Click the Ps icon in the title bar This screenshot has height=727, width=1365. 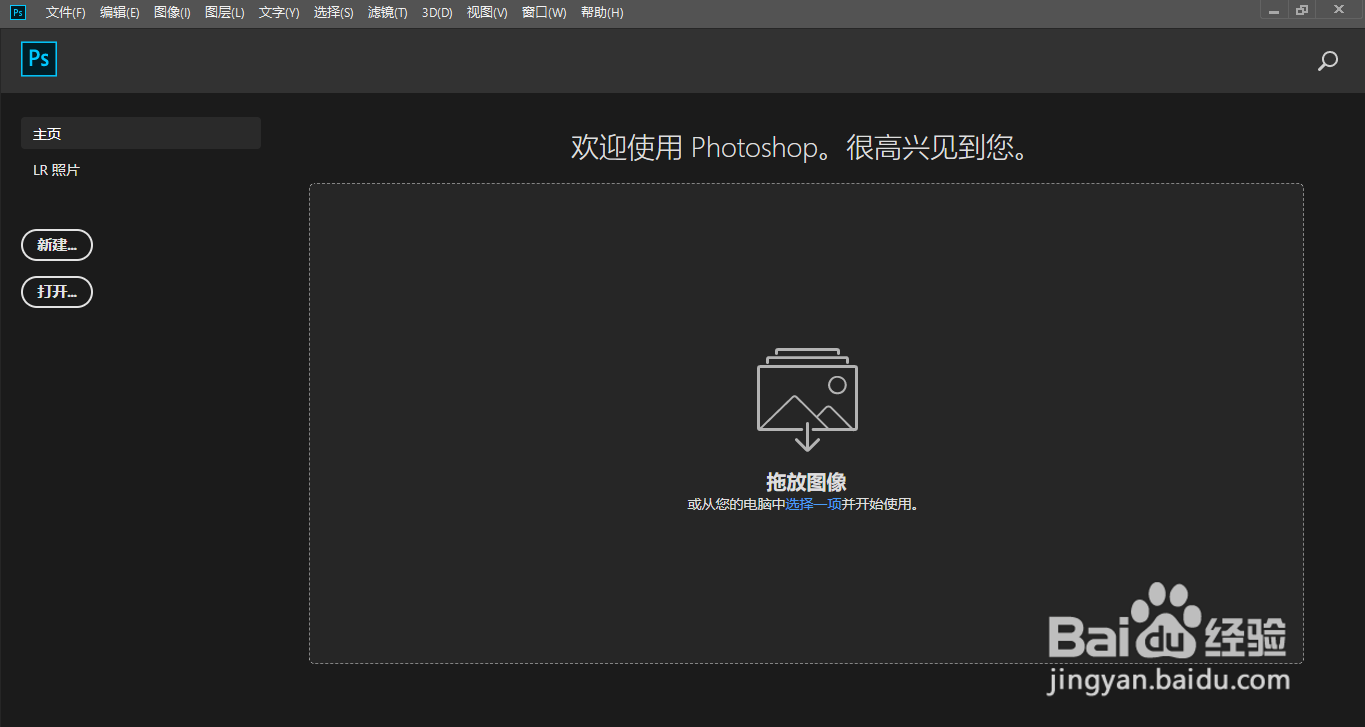point(16,12)
